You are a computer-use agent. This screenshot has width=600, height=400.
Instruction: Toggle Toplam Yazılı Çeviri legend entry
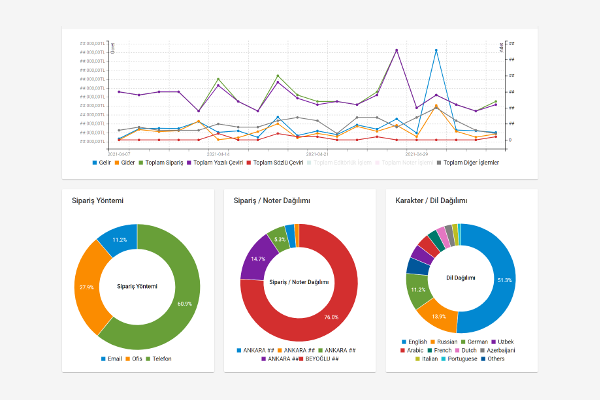(x=215, y=163)
